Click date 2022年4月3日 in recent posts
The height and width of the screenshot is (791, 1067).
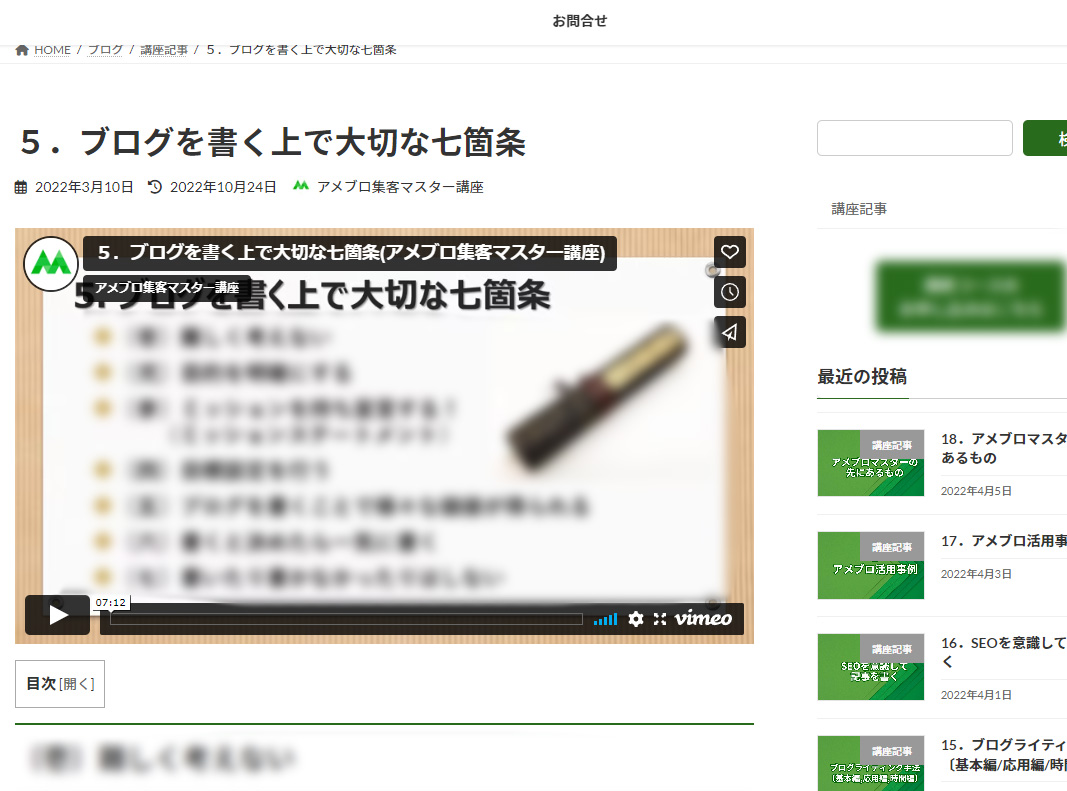click(976, 574)
